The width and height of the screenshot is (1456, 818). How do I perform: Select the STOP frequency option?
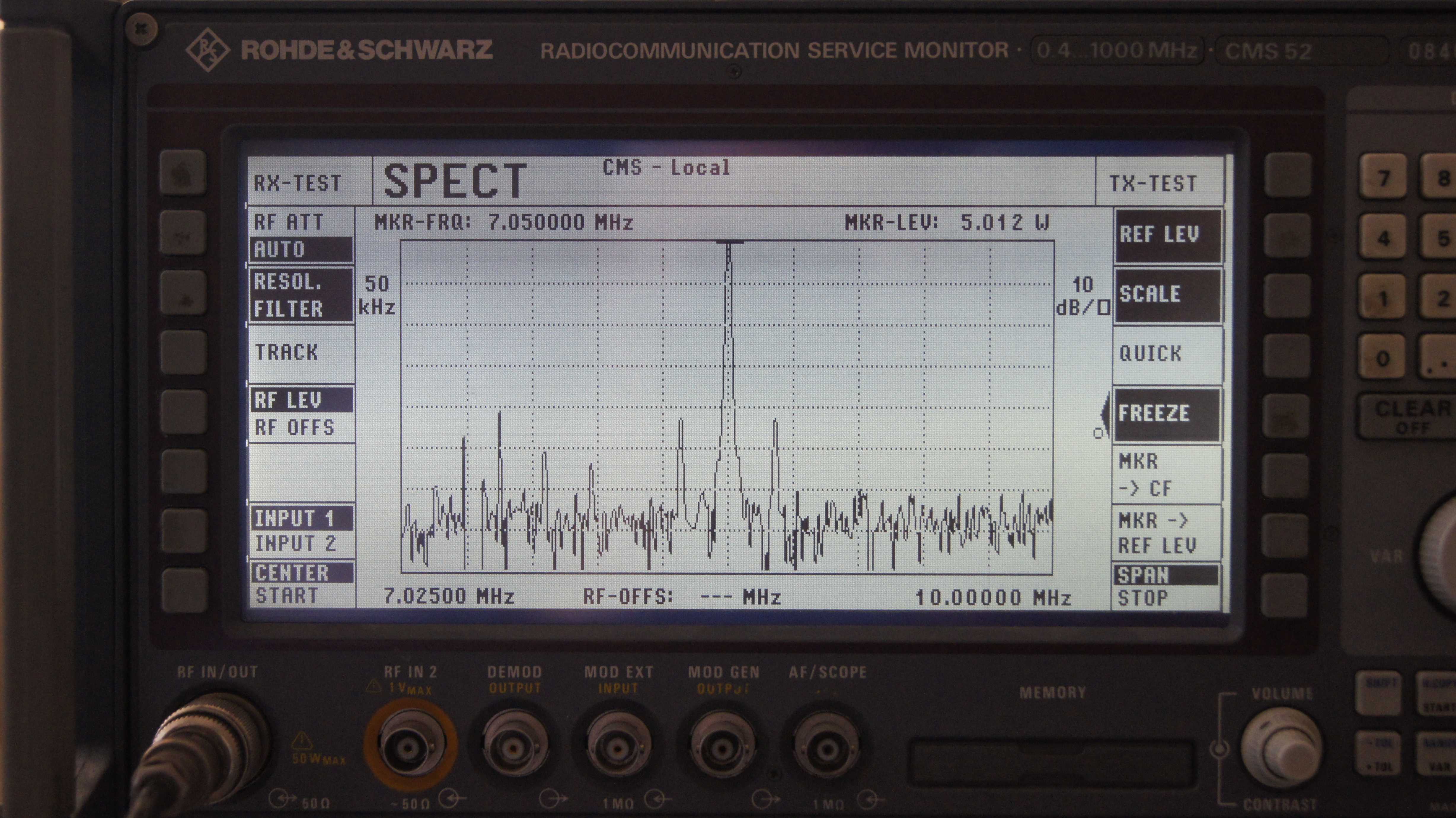tap(1142, 598)
